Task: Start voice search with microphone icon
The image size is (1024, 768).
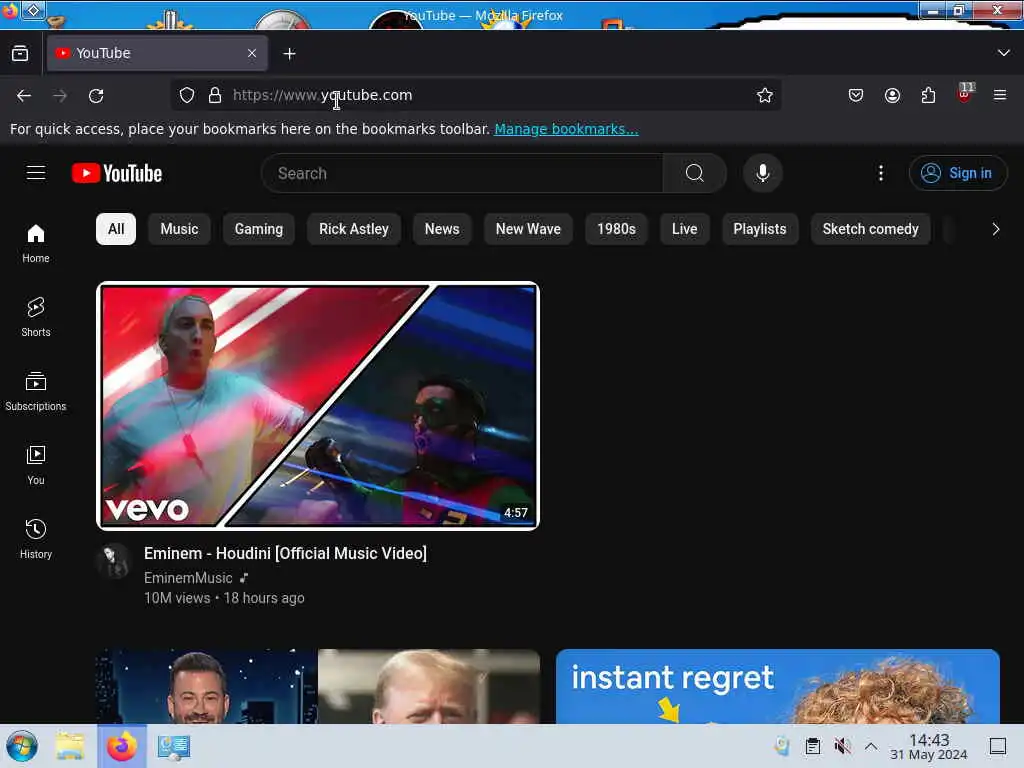Action: tap(762, 173)
